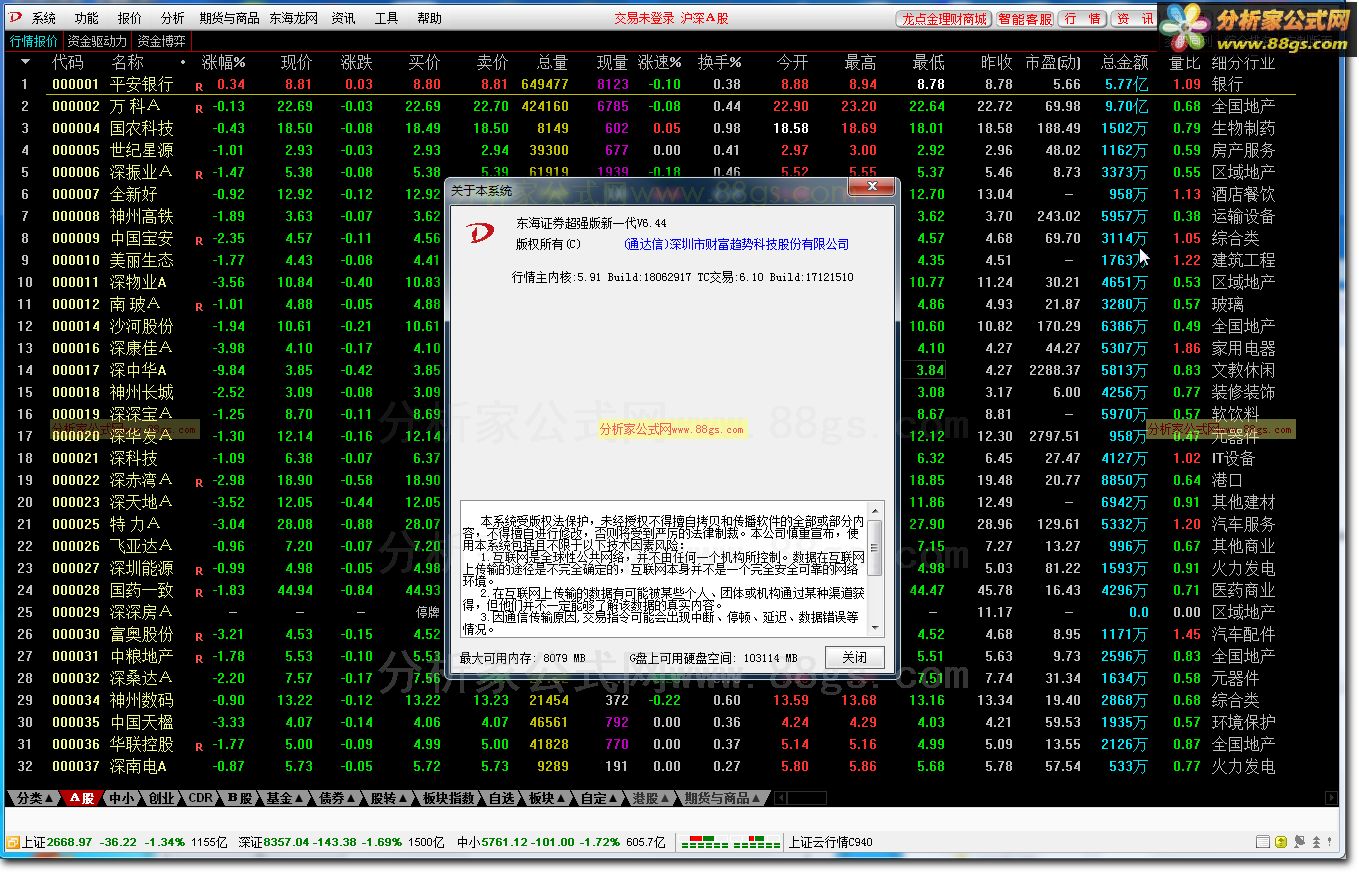Select the 神州数码 stock name
Viewport: 1359px width, 872px height.
click(x=141, y=700)
